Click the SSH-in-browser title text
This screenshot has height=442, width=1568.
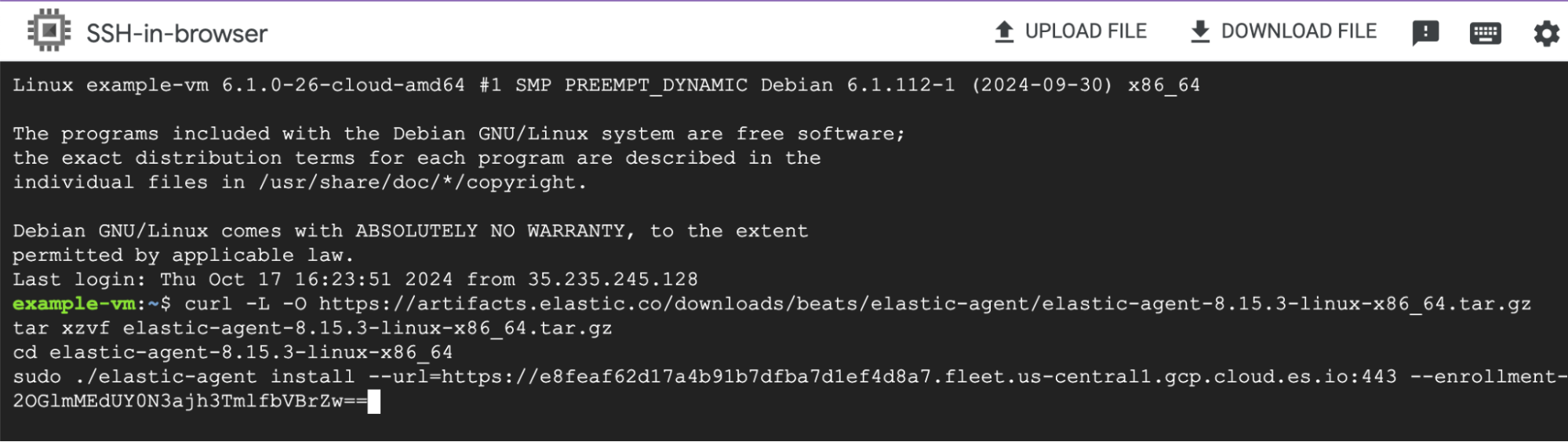(x=176, y=33)
